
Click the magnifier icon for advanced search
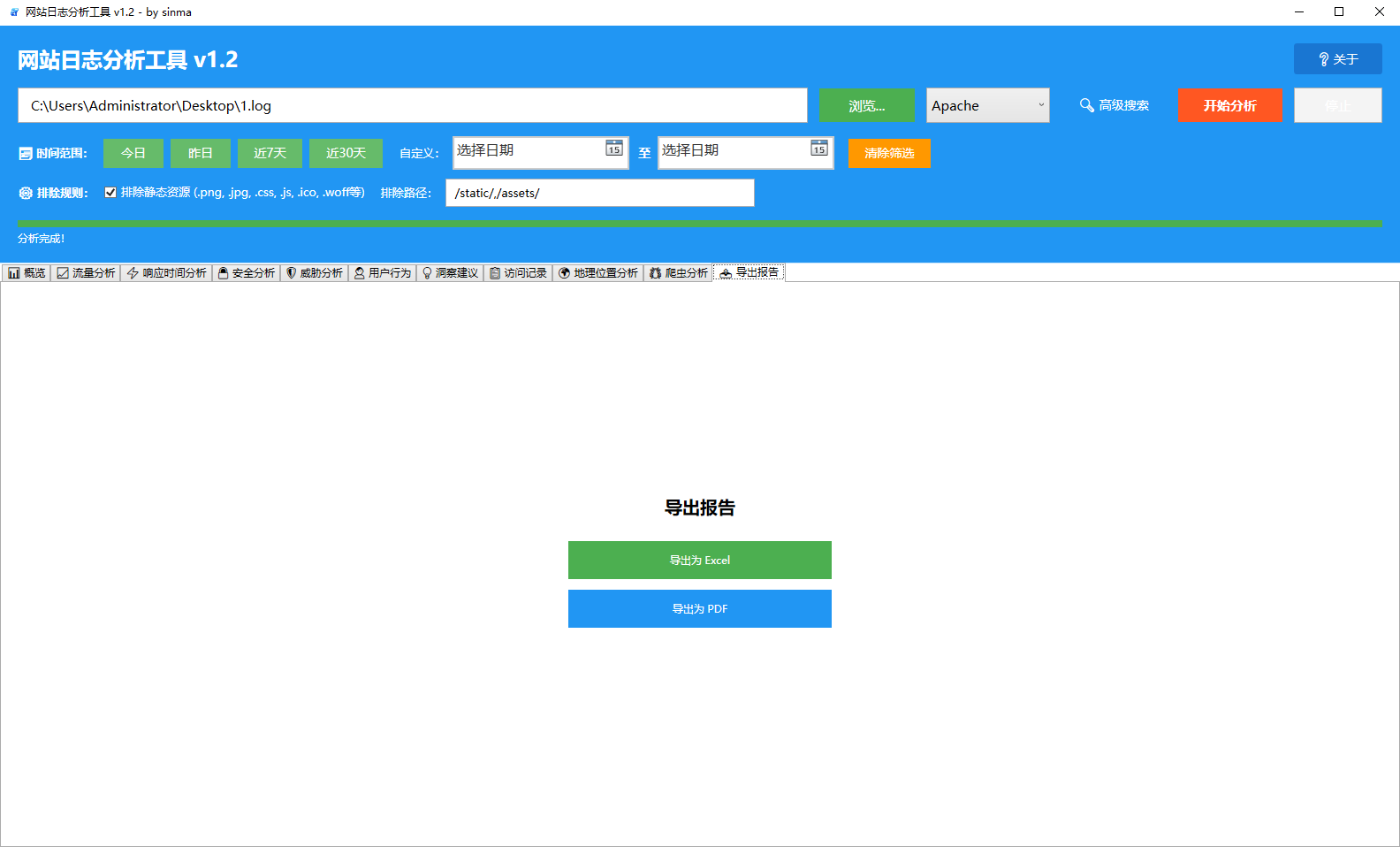1086,105
